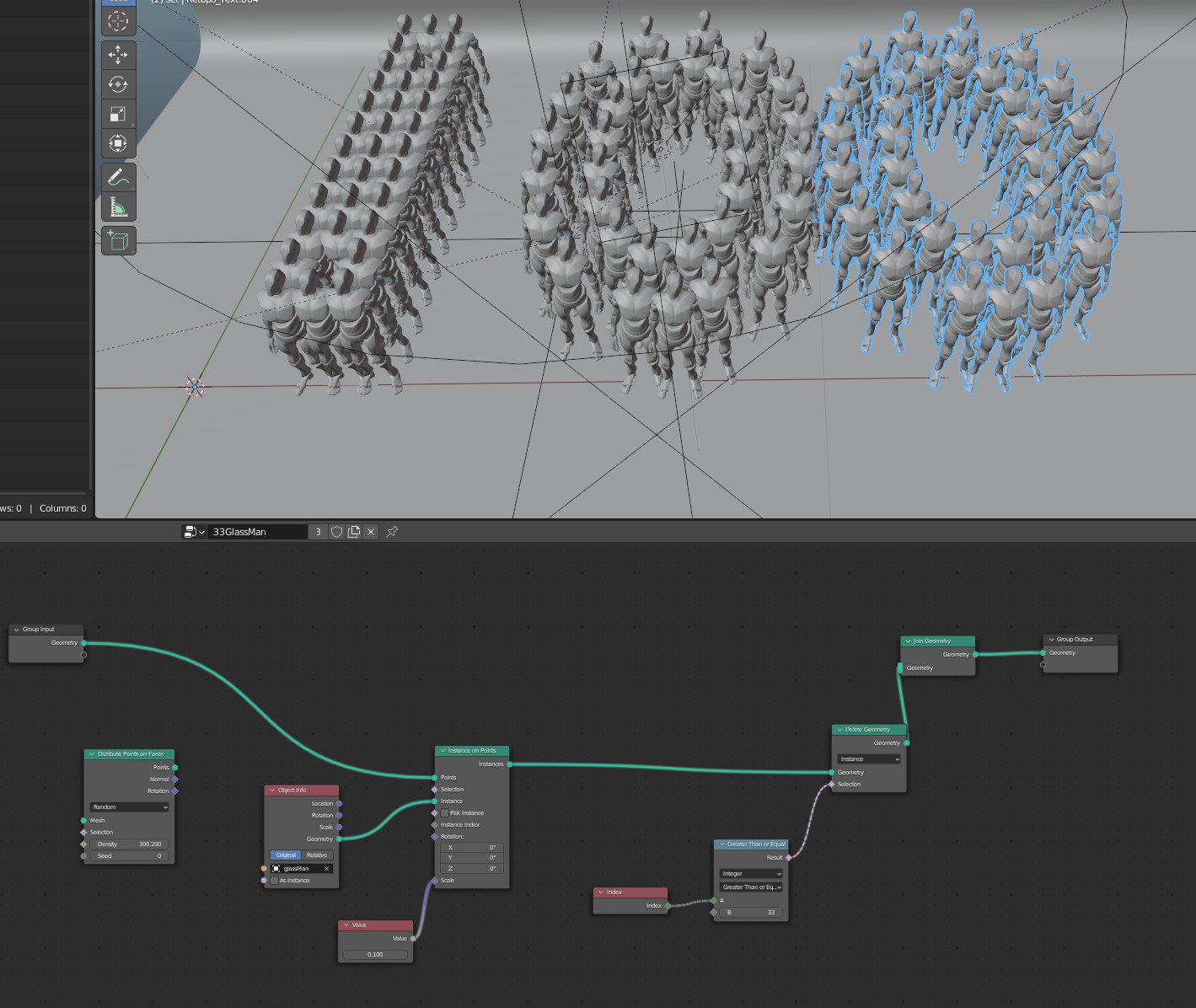Enable the As Instance checkbox

tap(274, 880)
